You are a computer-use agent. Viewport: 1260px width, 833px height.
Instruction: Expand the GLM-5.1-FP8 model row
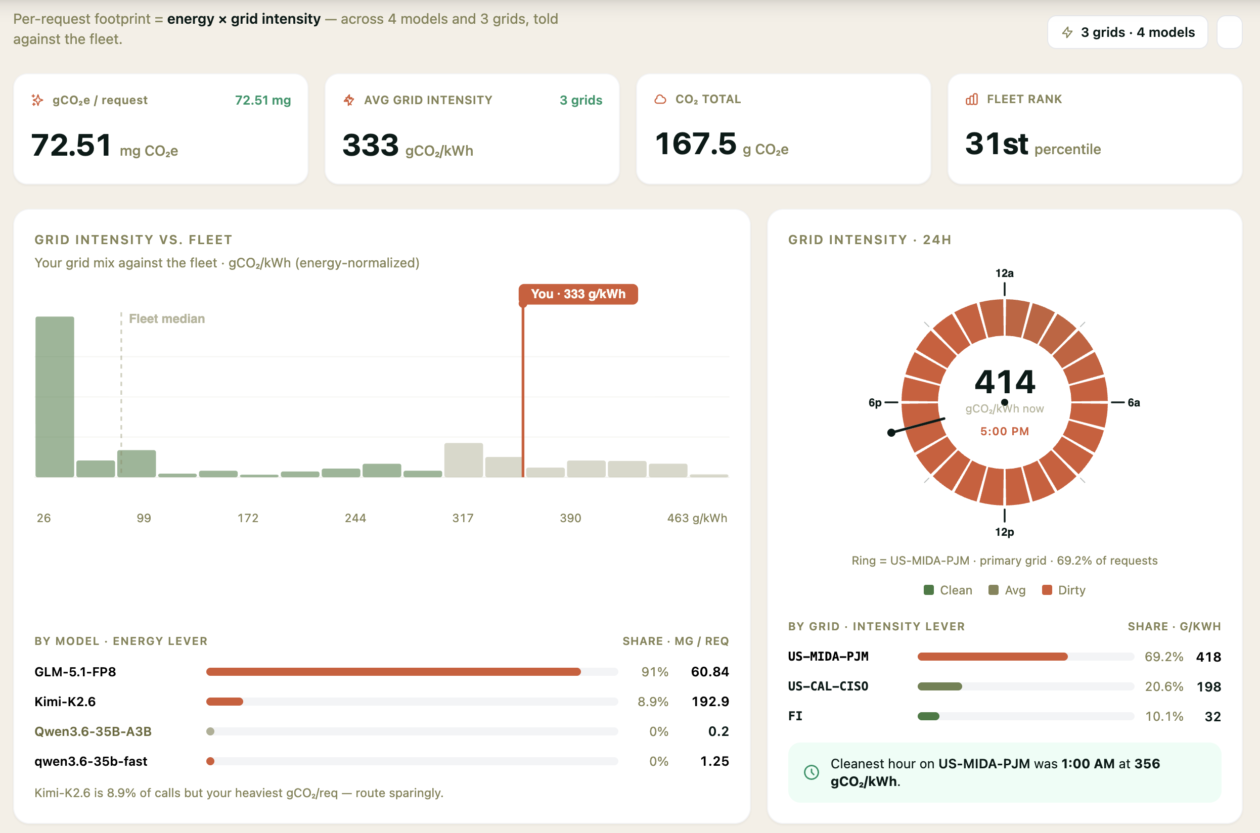click(382, 672)
